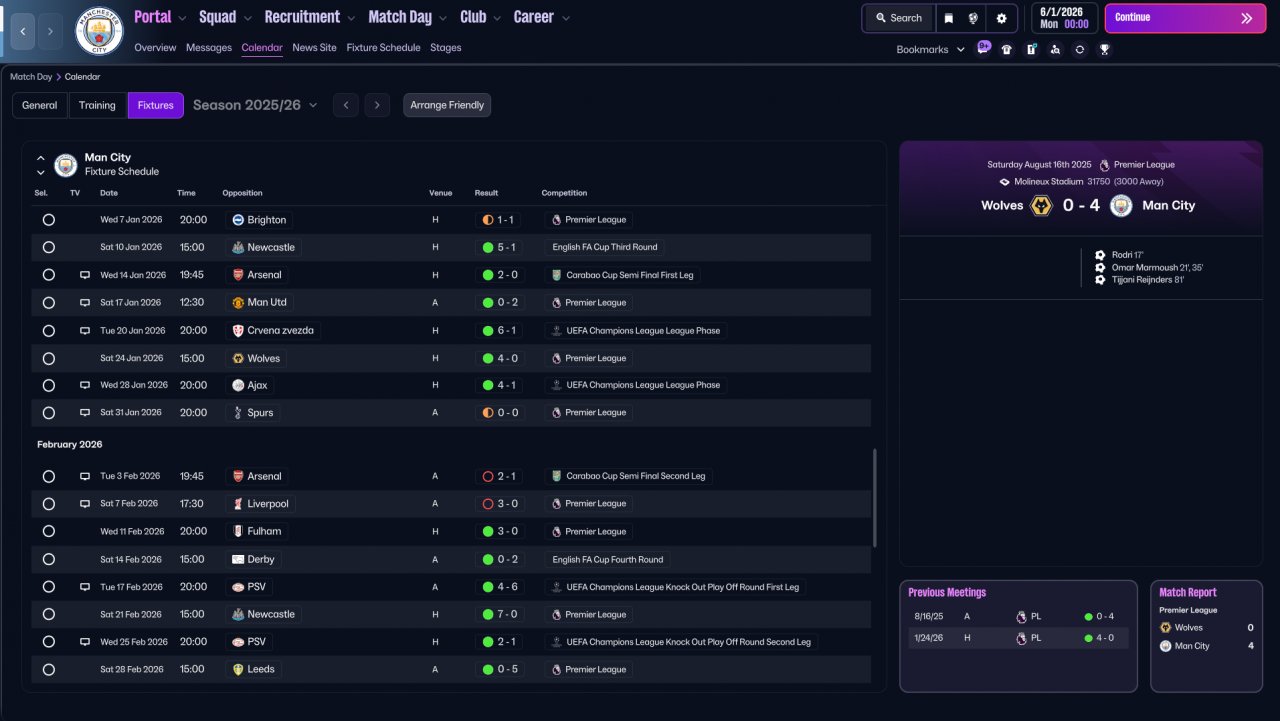Select the Wolves 24 Jan fixture radio button
Screen dimensions: 1280x721
tap(48, 358)
